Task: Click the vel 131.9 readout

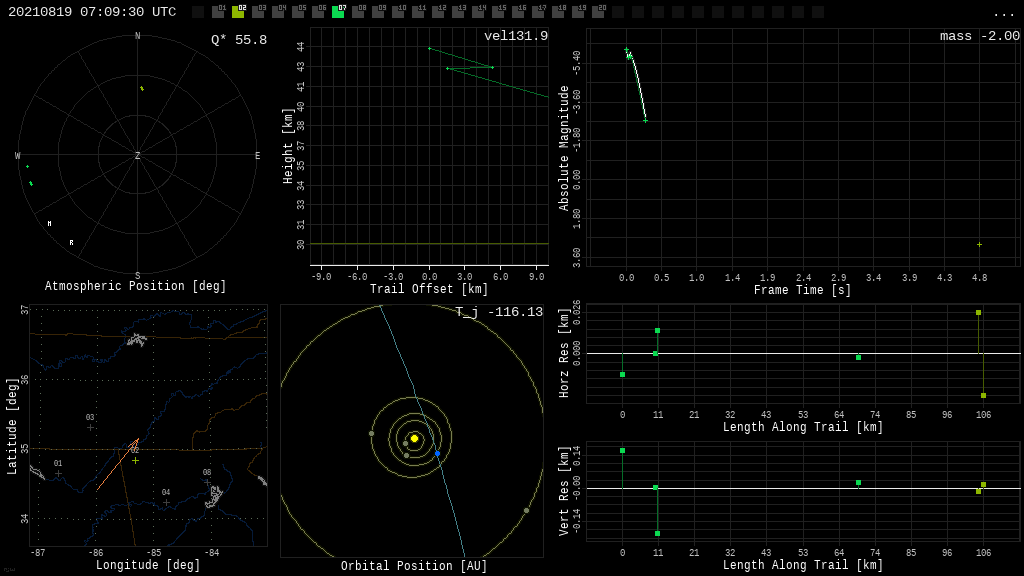Action: click(515, 37)
